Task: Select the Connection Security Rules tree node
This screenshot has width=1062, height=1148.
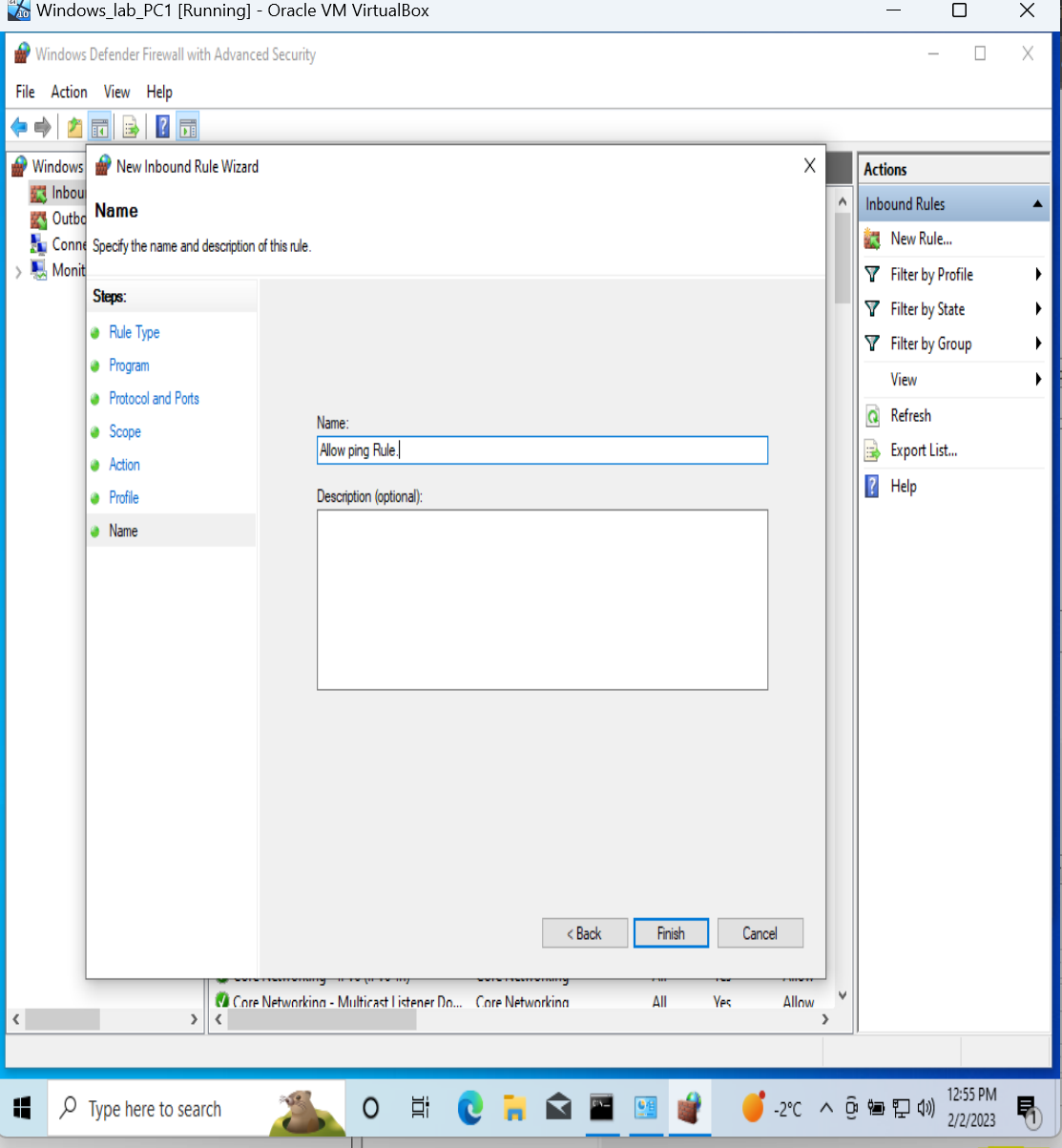Action: [x=57, y=244]
